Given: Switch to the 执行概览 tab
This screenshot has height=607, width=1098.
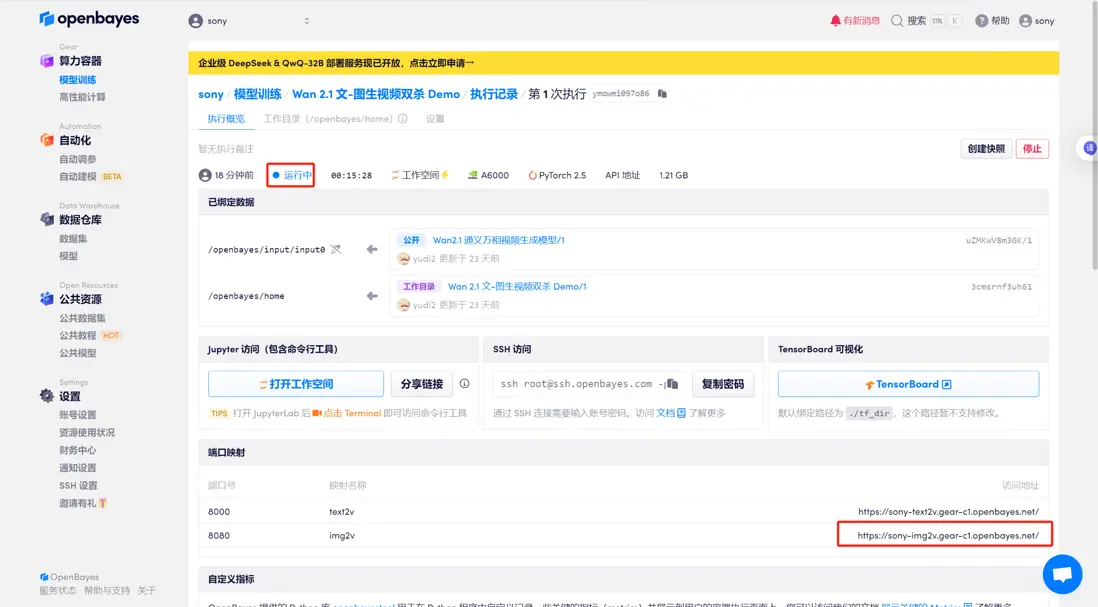Looking at the screenshot, I should pos(226,119).
